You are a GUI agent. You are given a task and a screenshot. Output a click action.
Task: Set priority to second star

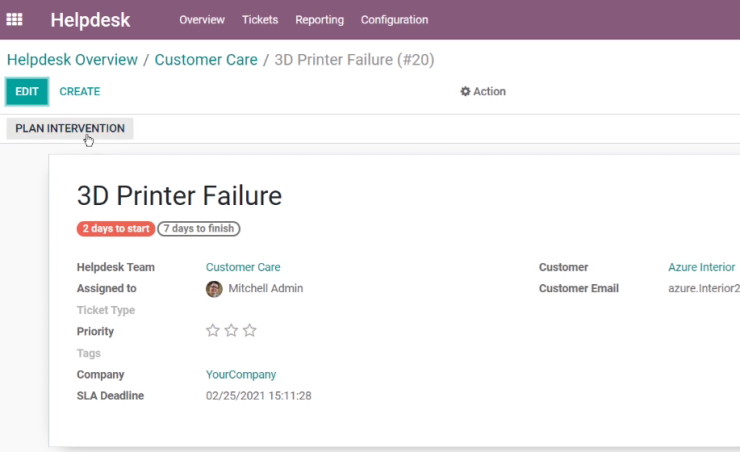point(231,330)
